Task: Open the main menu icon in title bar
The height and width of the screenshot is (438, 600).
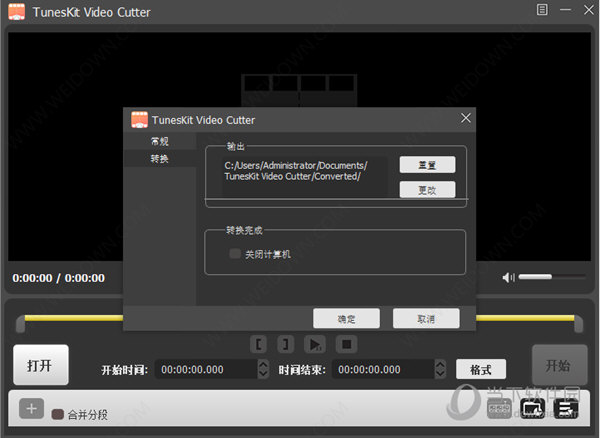Action: (x=542, y=10)
